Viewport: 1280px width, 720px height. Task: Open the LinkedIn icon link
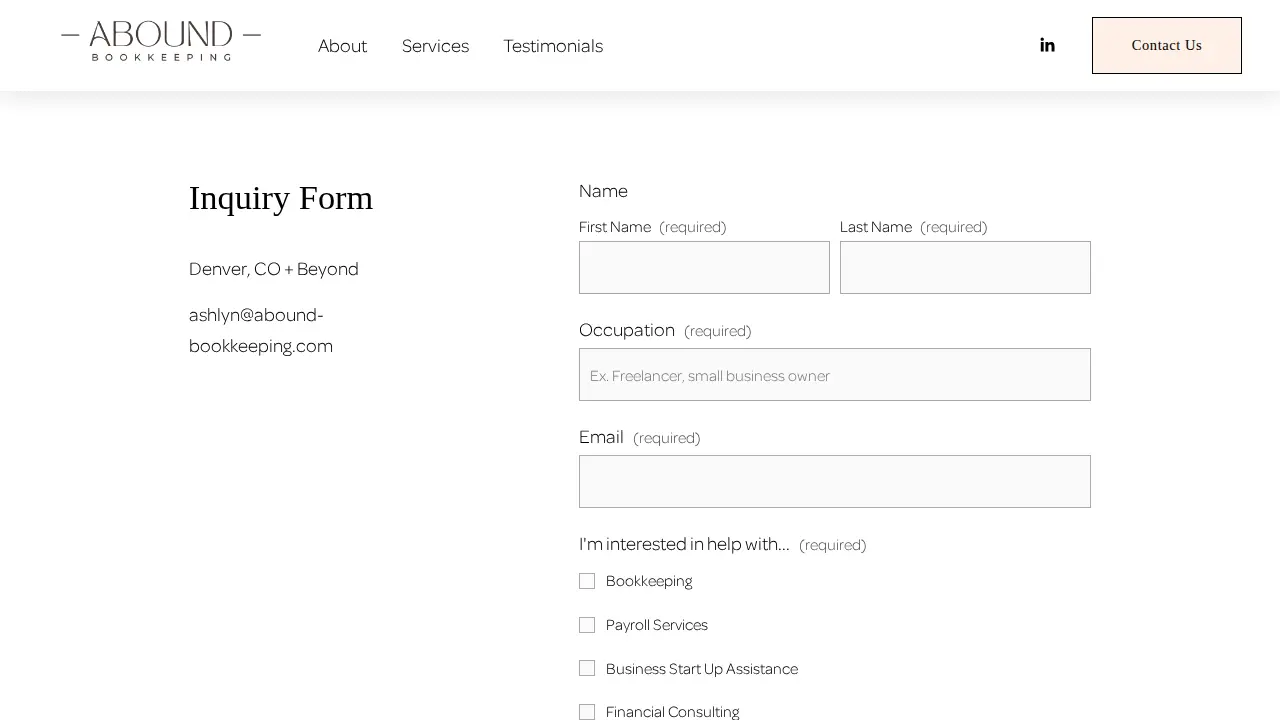(x=1047, y=45)
